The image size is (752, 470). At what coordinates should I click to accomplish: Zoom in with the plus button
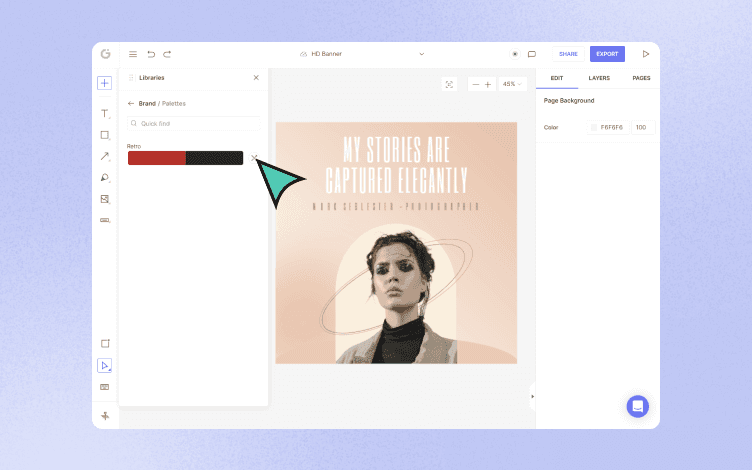coord(488,84)
